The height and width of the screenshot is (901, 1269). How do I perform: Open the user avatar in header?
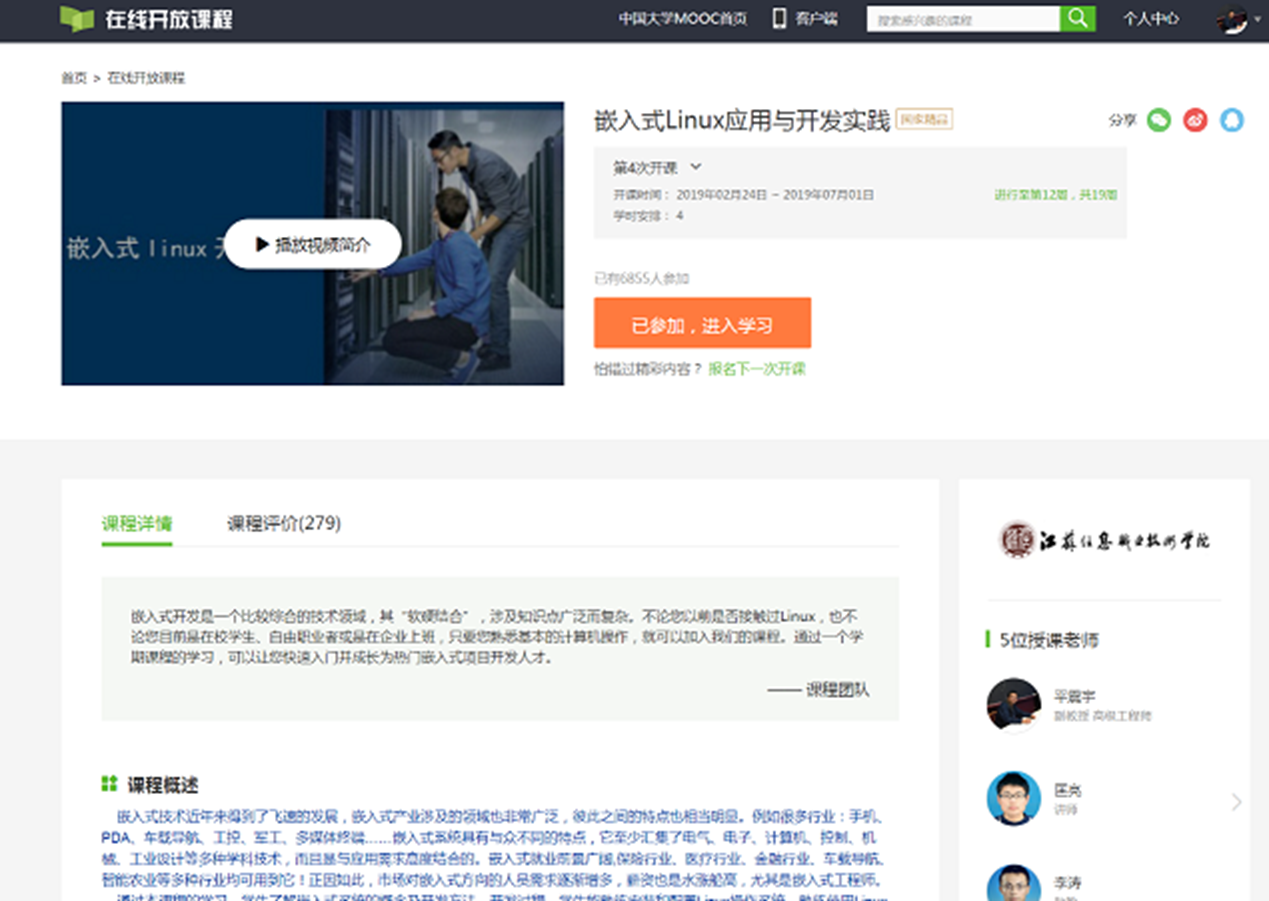tap(1231, 19)
